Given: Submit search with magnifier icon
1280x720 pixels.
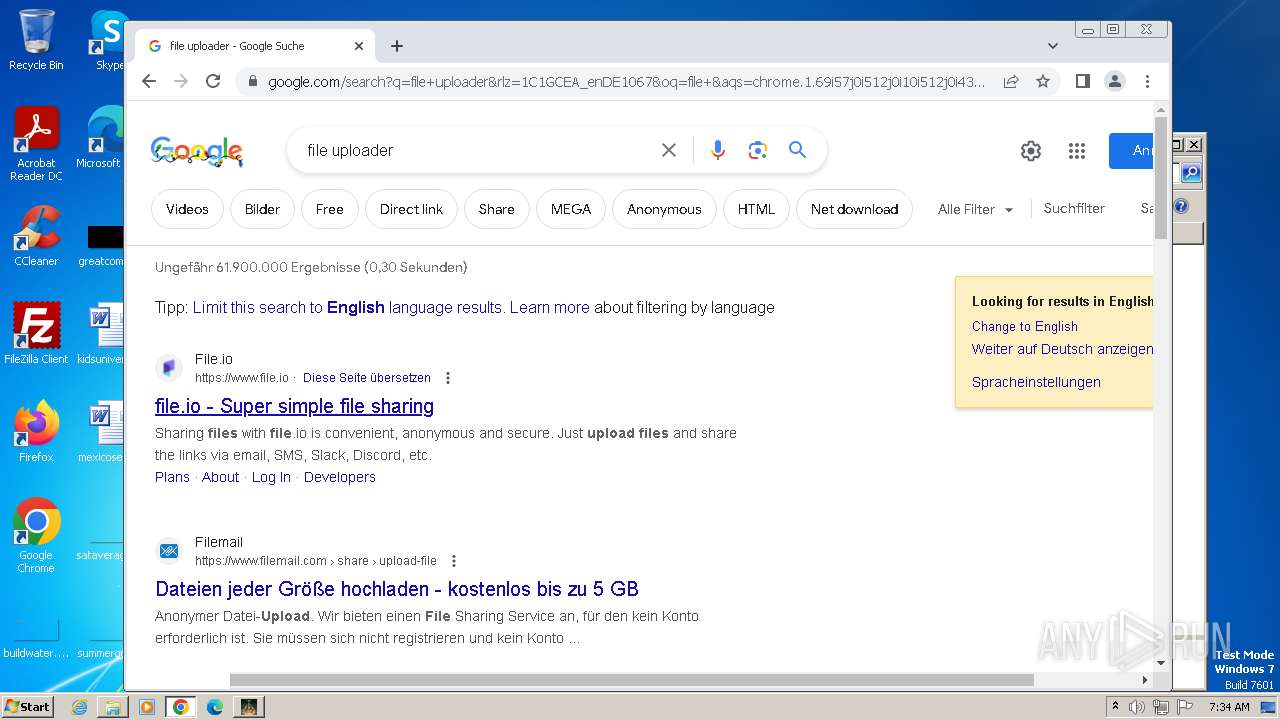Looking at the screenshot, I should click(x=797, y=150).
